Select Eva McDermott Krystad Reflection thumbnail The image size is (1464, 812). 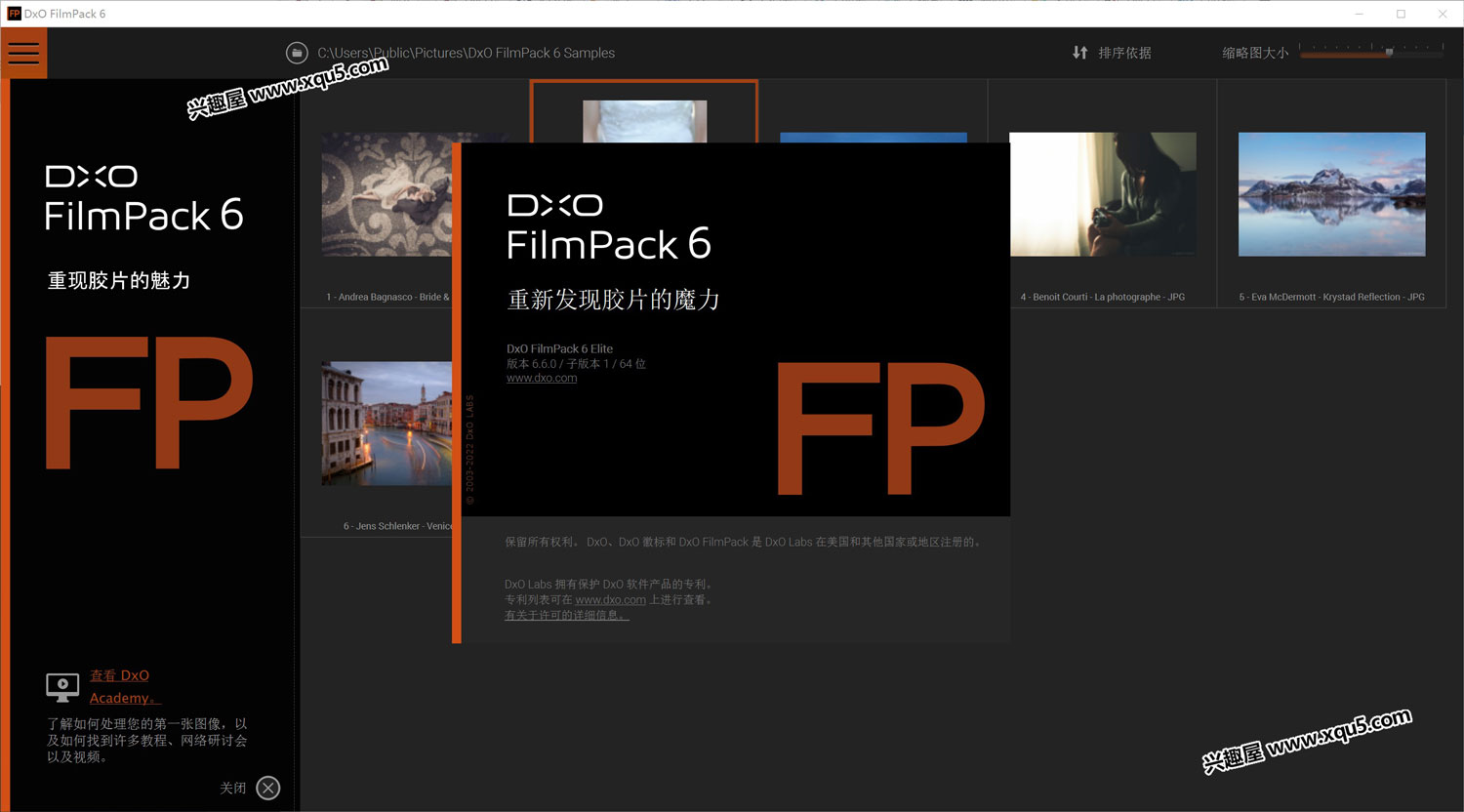(1331, 194)
